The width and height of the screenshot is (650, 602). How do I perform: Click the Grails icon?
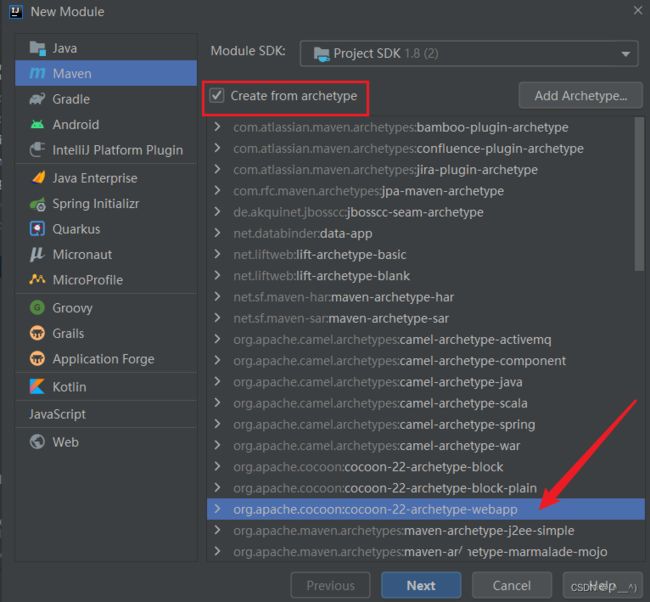click(x=37, y=333)
